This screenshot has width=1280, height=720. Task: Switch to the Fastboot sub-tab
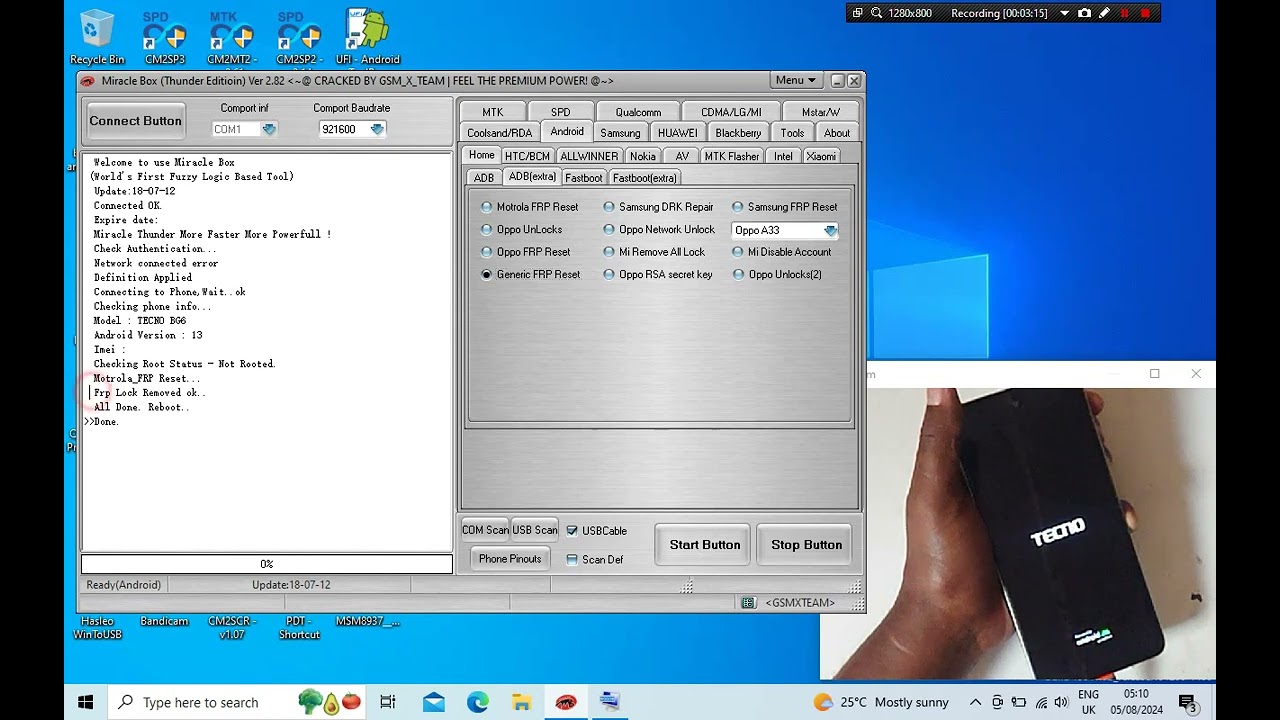(x=583, y=178)
